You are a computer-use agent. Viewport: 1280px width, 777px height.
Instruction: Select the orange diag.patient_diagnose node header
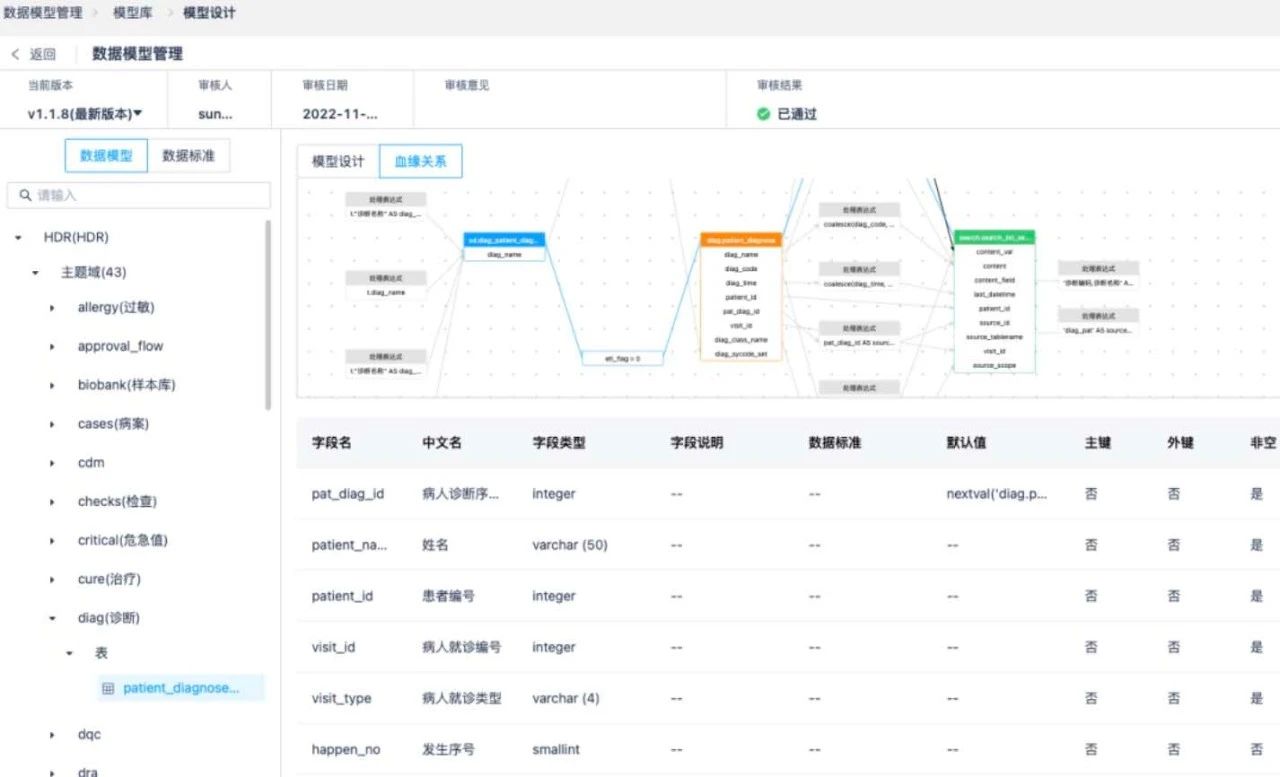pos(741,240)
